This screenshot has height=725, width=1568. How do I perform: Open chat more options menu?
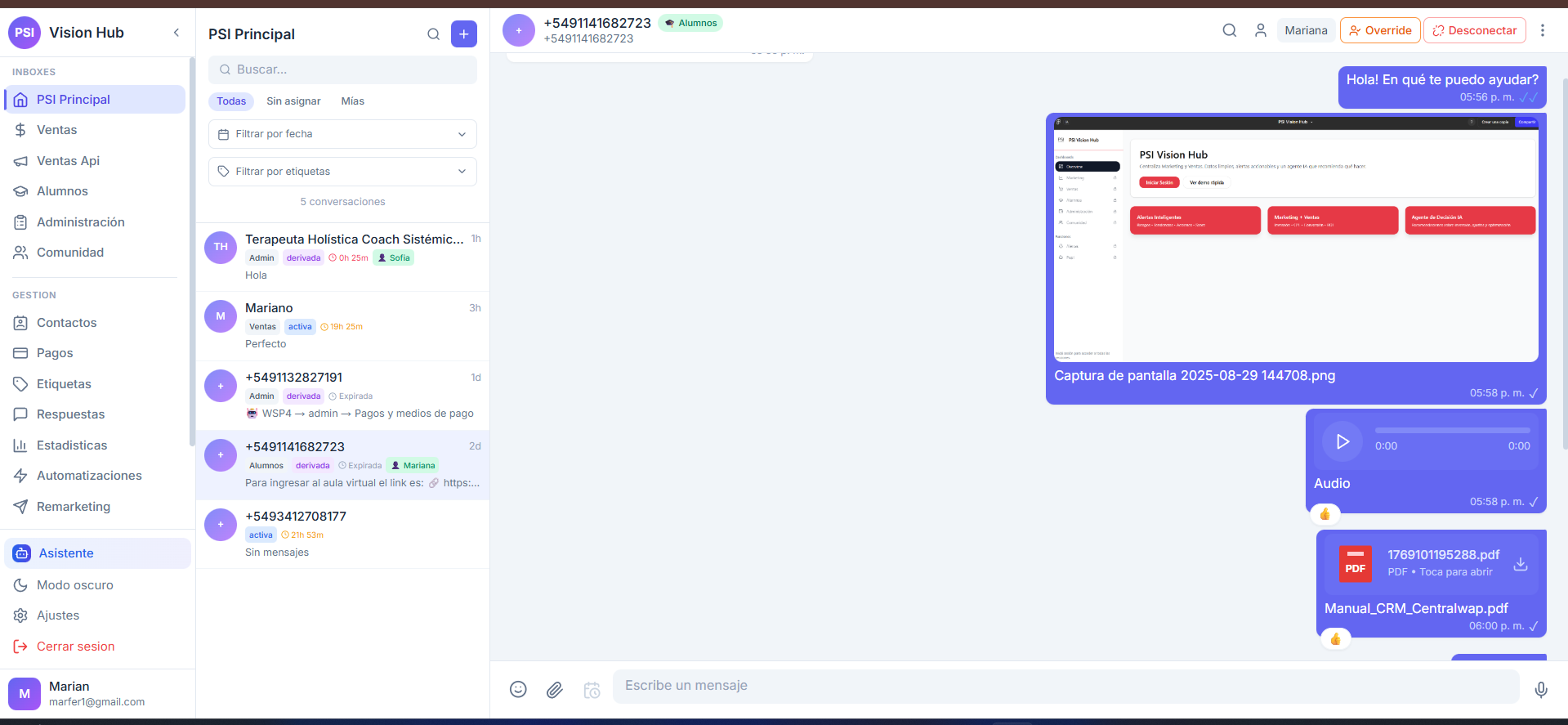[1543, 30]
